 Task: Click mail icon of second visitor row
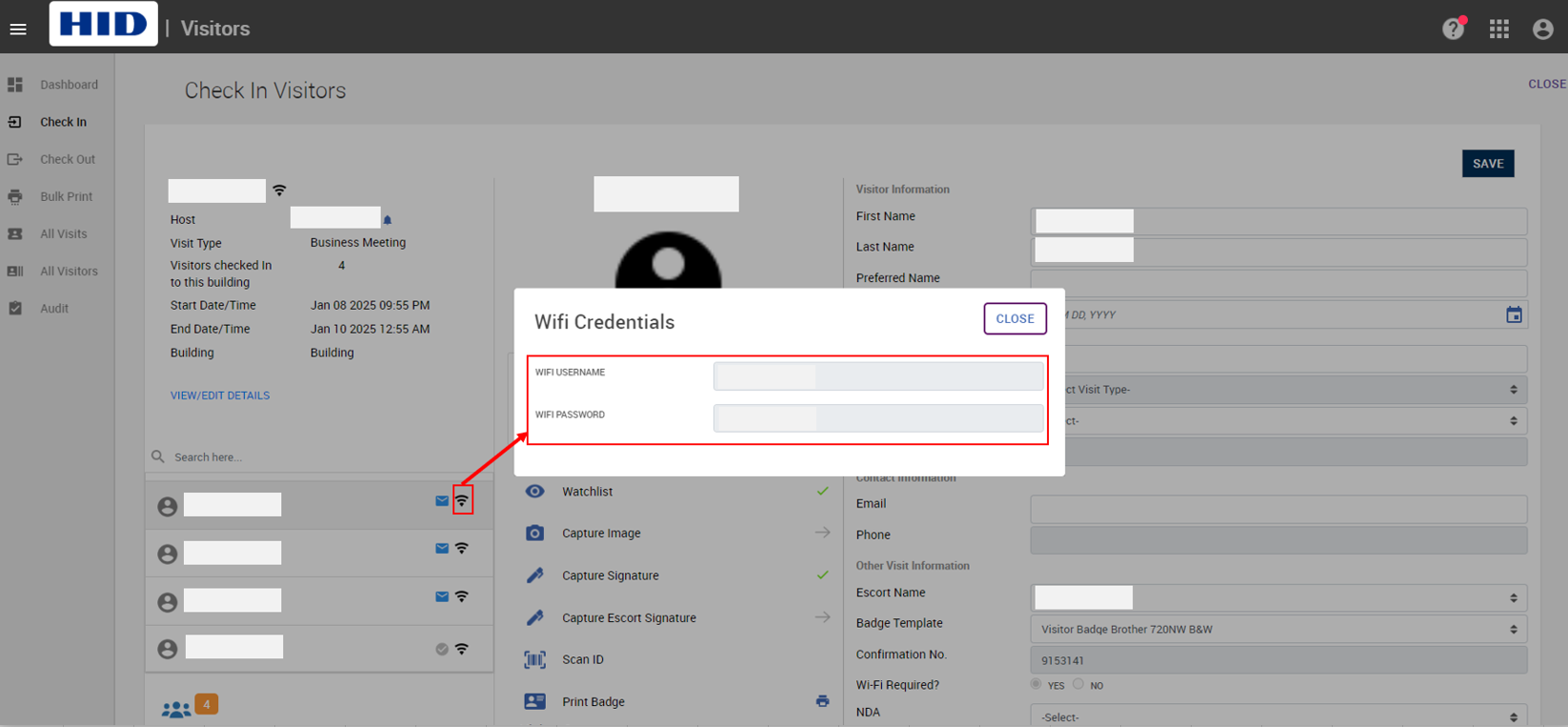(442, 549)
